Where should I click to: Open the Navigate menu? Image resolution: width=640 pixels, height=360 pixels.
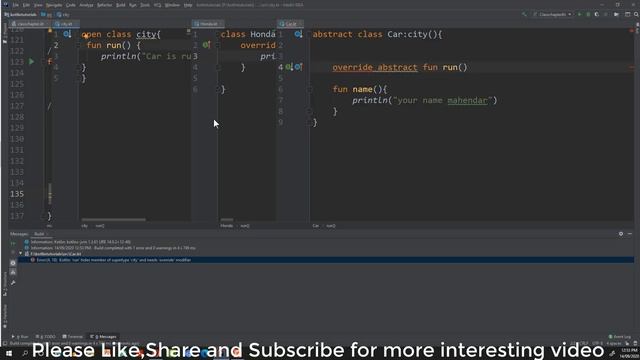pos(53,5)
